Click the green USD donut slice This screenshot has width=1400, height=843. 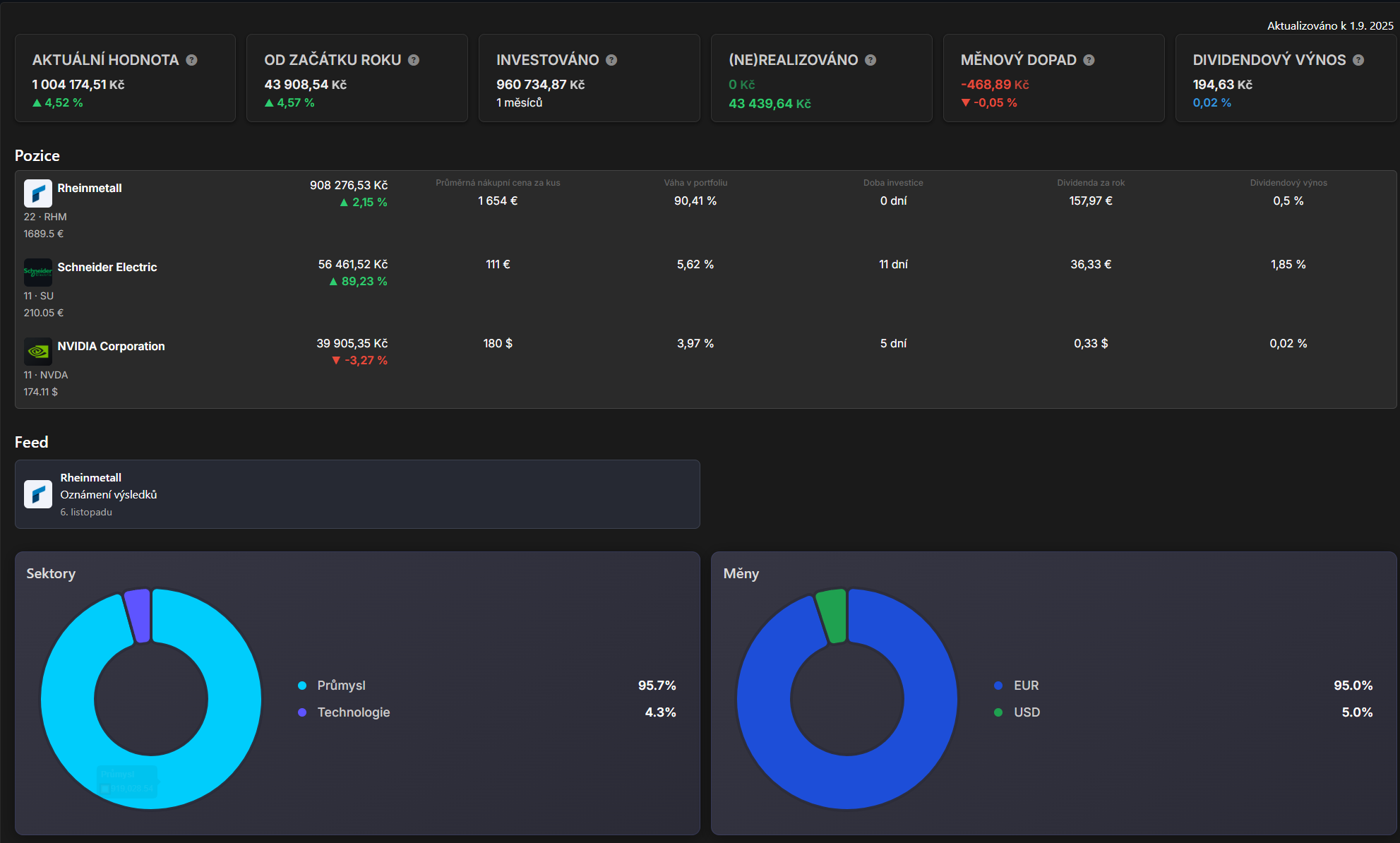tap(833, 615)
